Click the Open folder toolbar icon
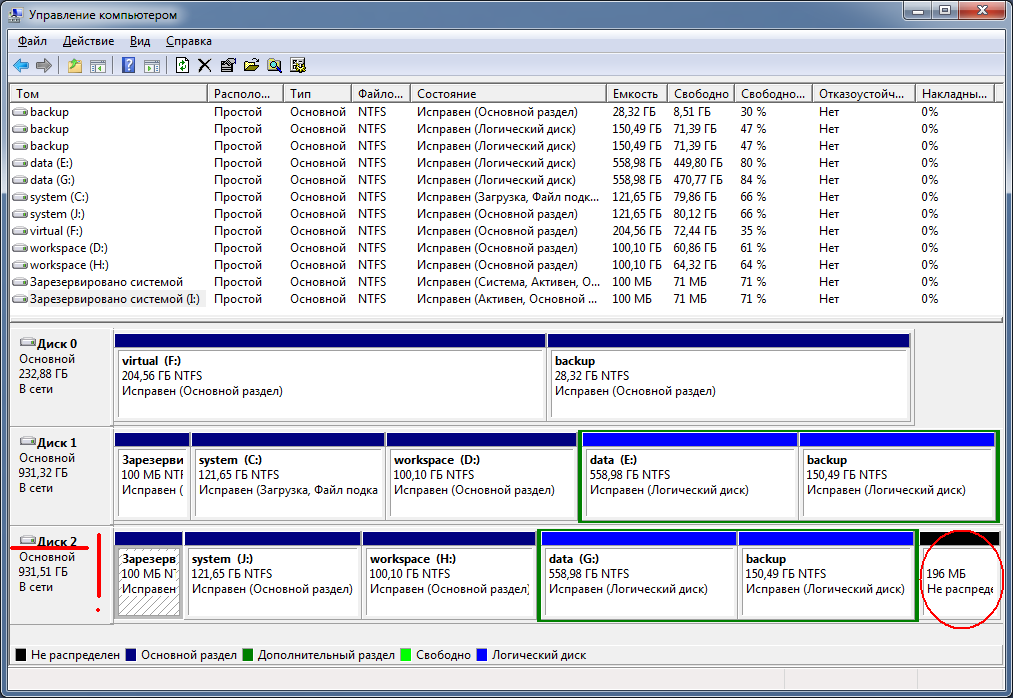The image size is (1013, 698). coord(251,66)
